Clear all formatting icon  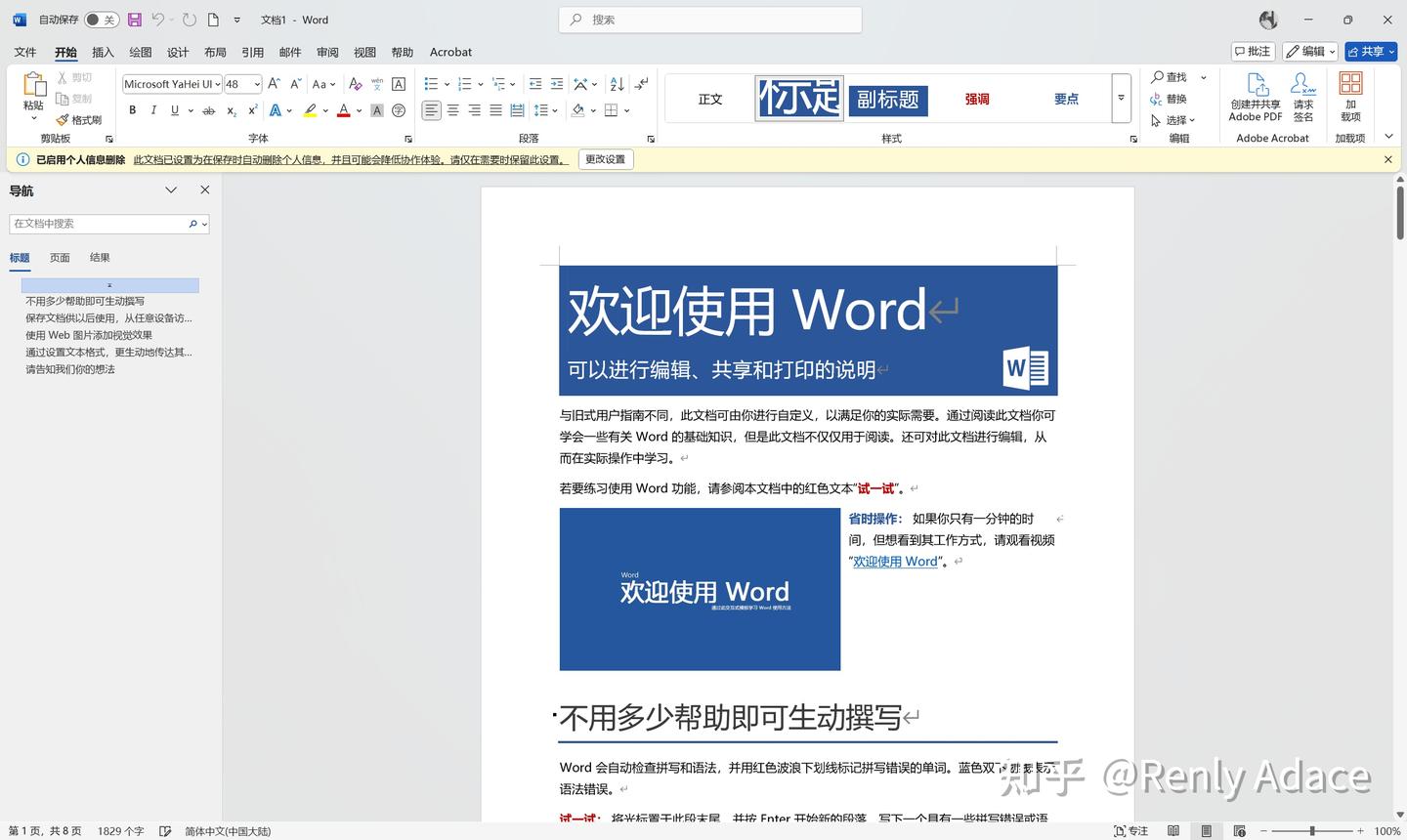click(356, 84)
